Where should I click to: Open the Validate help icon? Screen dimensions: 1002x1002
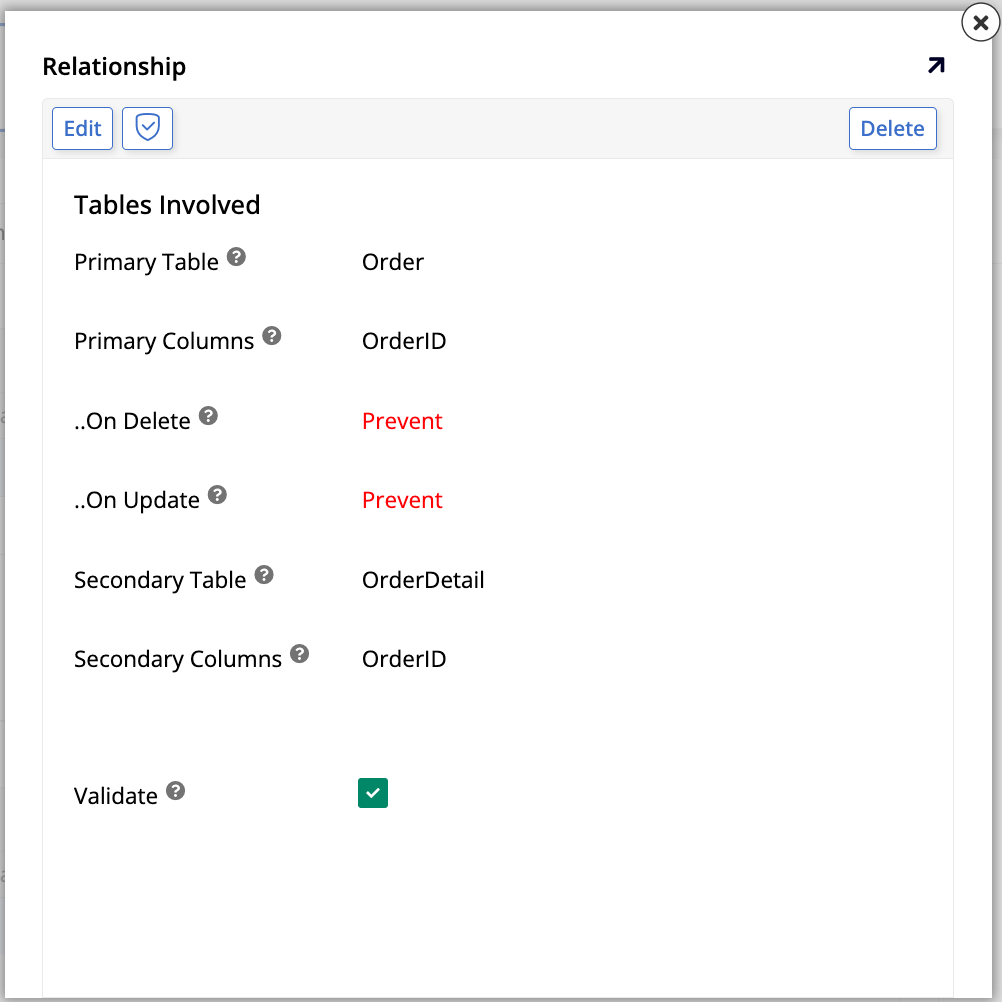[x=176, y=790]
